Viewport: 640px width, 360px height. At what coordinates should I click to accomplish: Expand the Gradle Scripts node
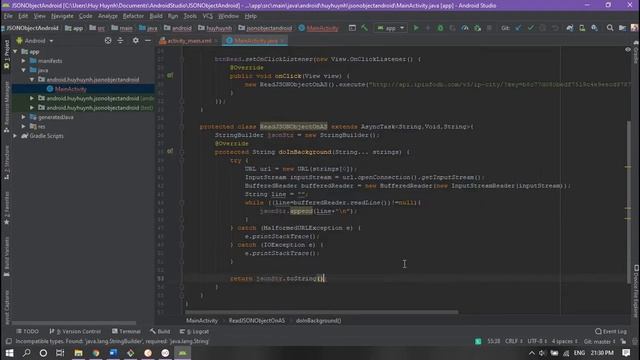[x=16, y=136]
